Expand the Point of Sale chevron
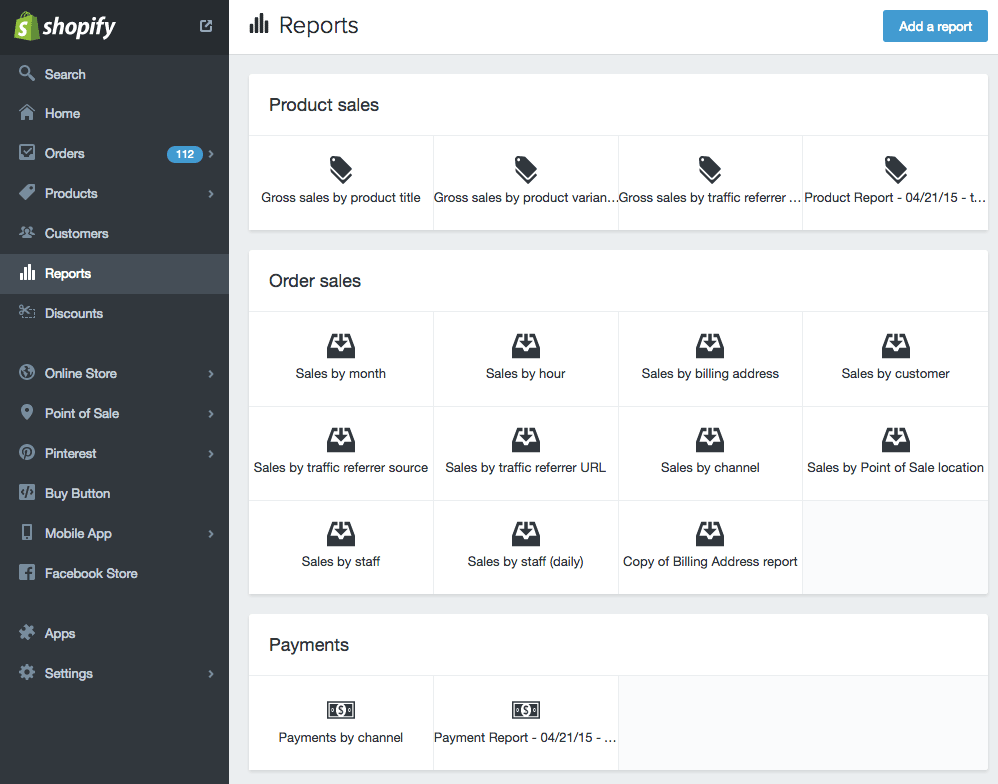Screen dimensions: 998x784 pos(211,414)
